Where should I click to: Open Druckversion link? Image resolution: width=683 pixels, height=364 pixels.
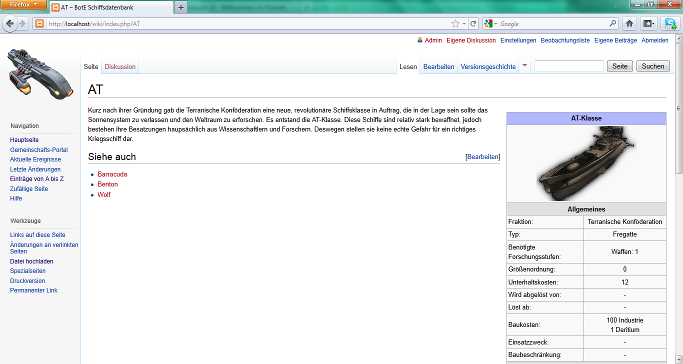coord(27,281)
